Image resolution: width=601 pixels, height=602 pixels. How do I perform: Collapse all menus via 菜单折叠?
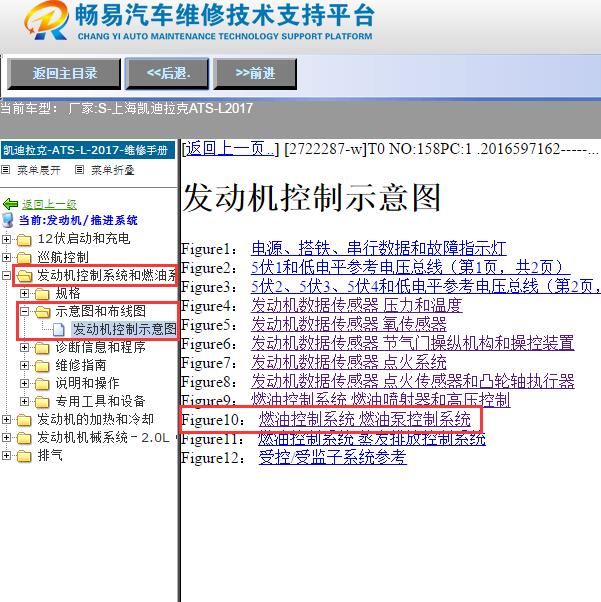(x=113, y=170)
